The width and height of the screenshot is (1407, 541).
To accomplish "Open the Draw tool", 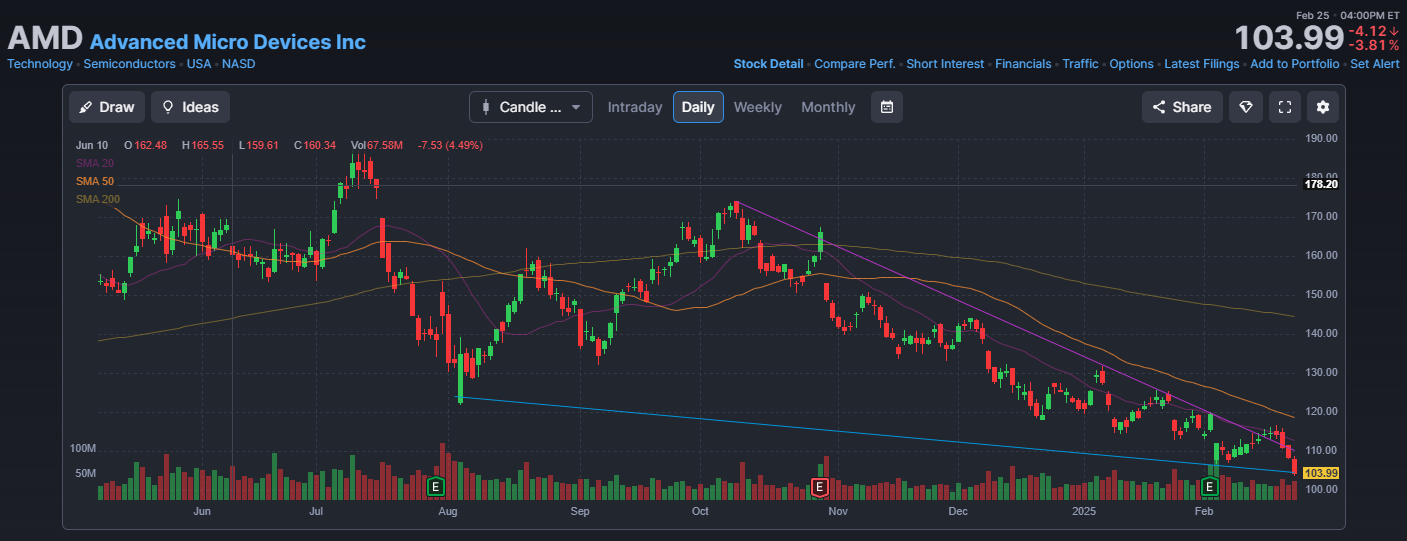I will coord(107,107).
